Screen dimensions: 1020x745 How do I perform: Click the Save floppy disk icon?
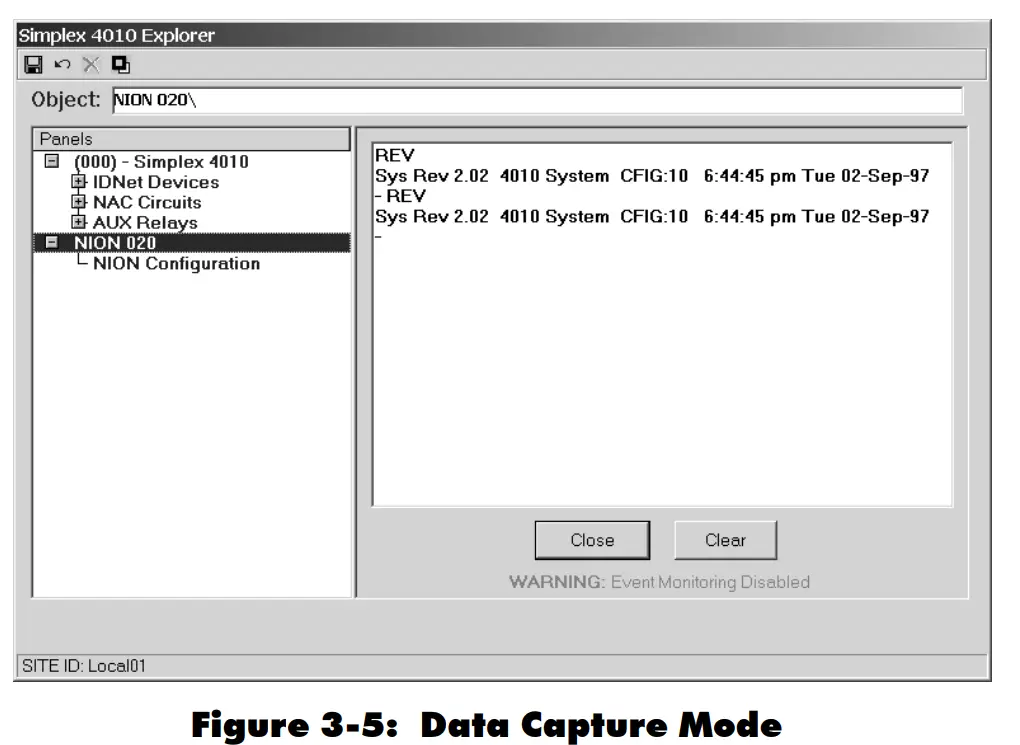[x=33, y=64]
